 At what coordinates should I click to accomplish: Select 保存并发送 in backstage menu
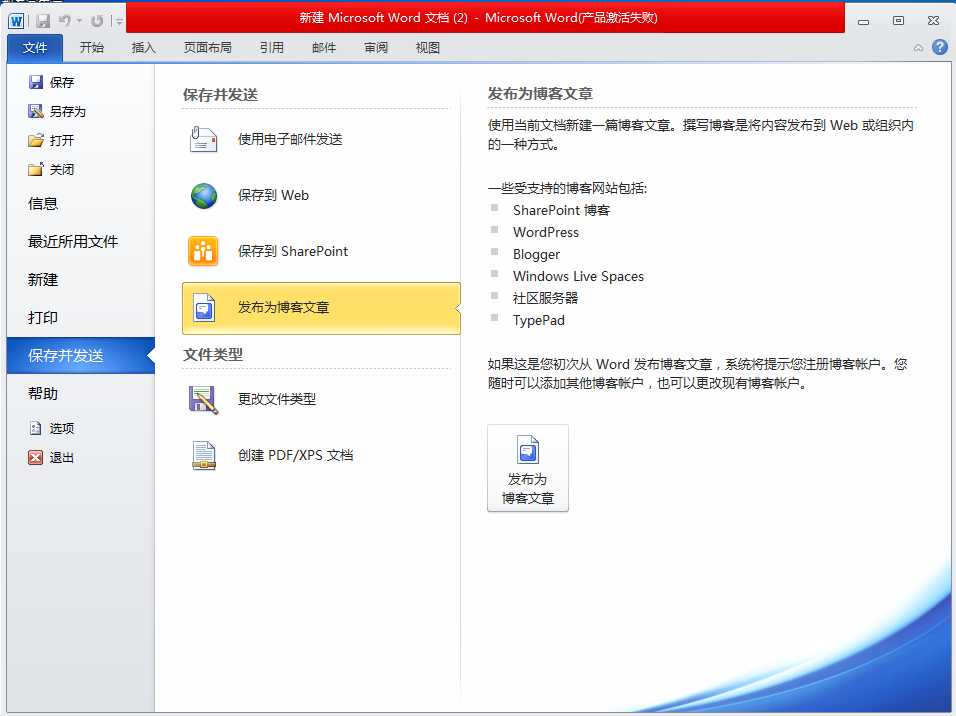tap(80, 356)
